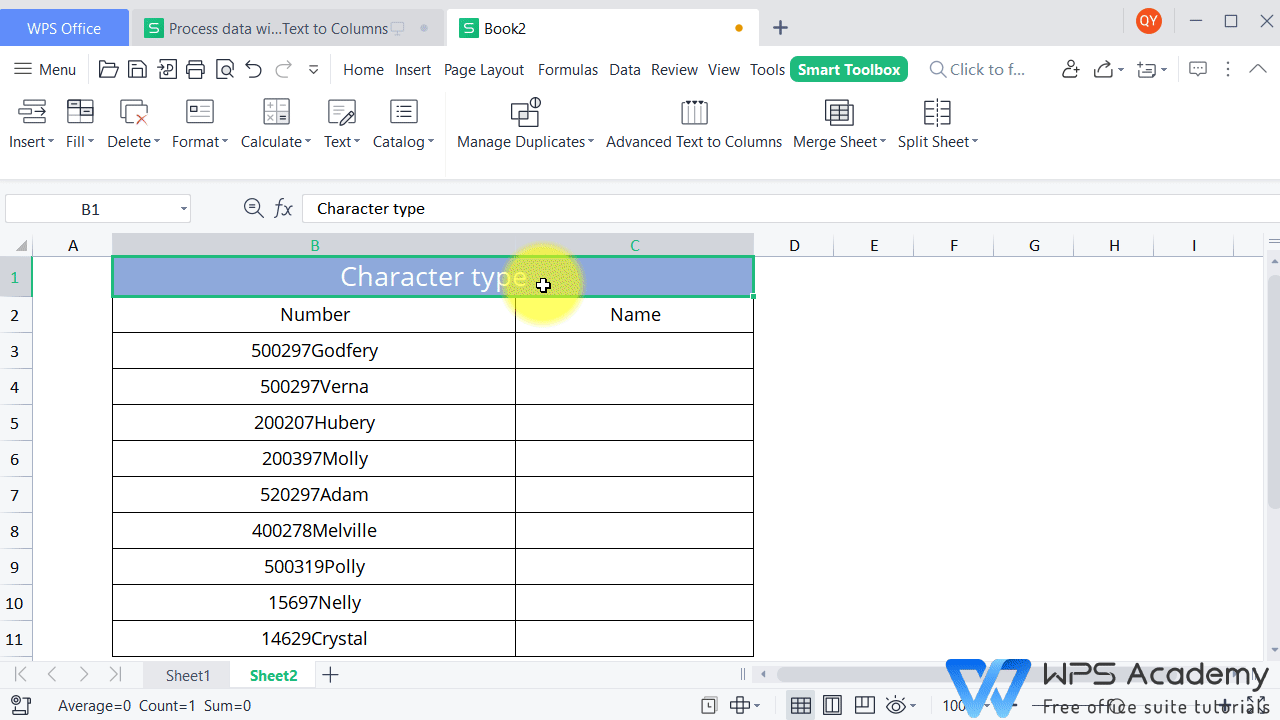Click the Catalog icon
The image size is (1280, 720).
point(404,111)
